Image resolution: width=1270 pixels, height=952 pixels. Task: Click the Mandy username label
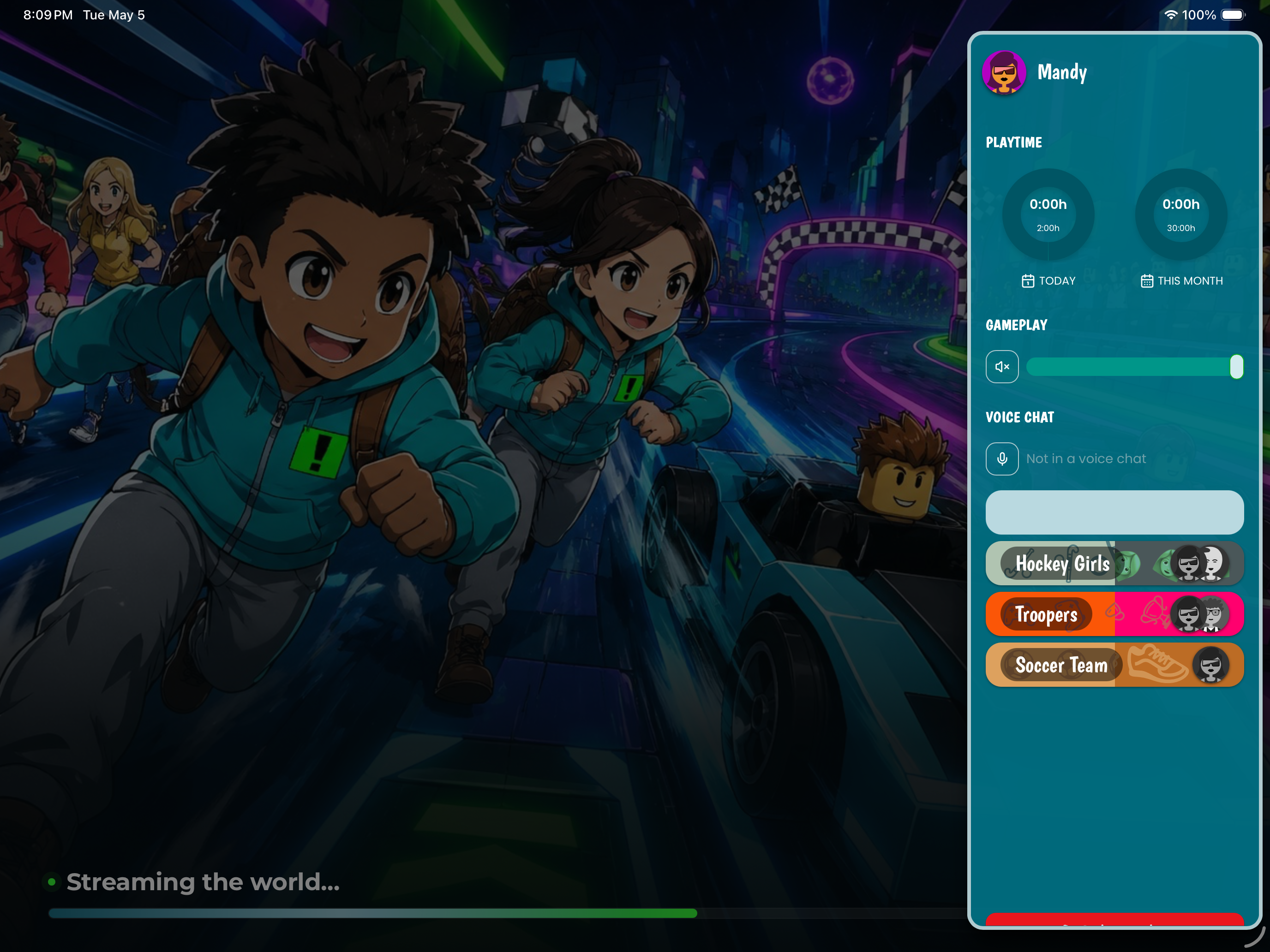1061,72
